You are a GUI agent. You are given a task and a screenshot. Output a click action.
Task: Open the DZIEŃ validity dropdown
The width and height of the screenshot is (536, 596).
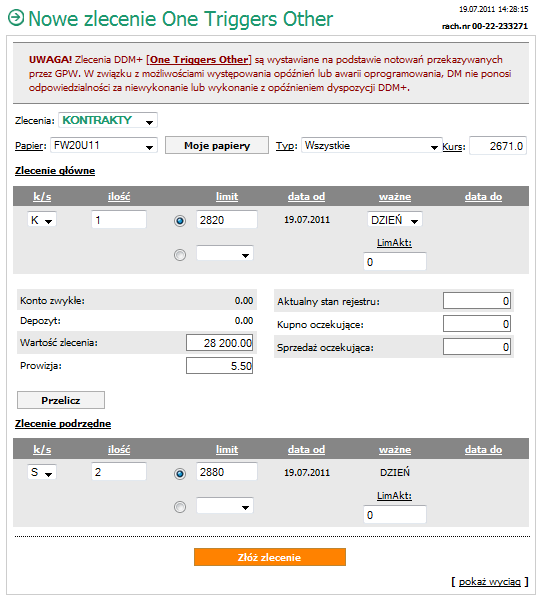tap(395, 220)
